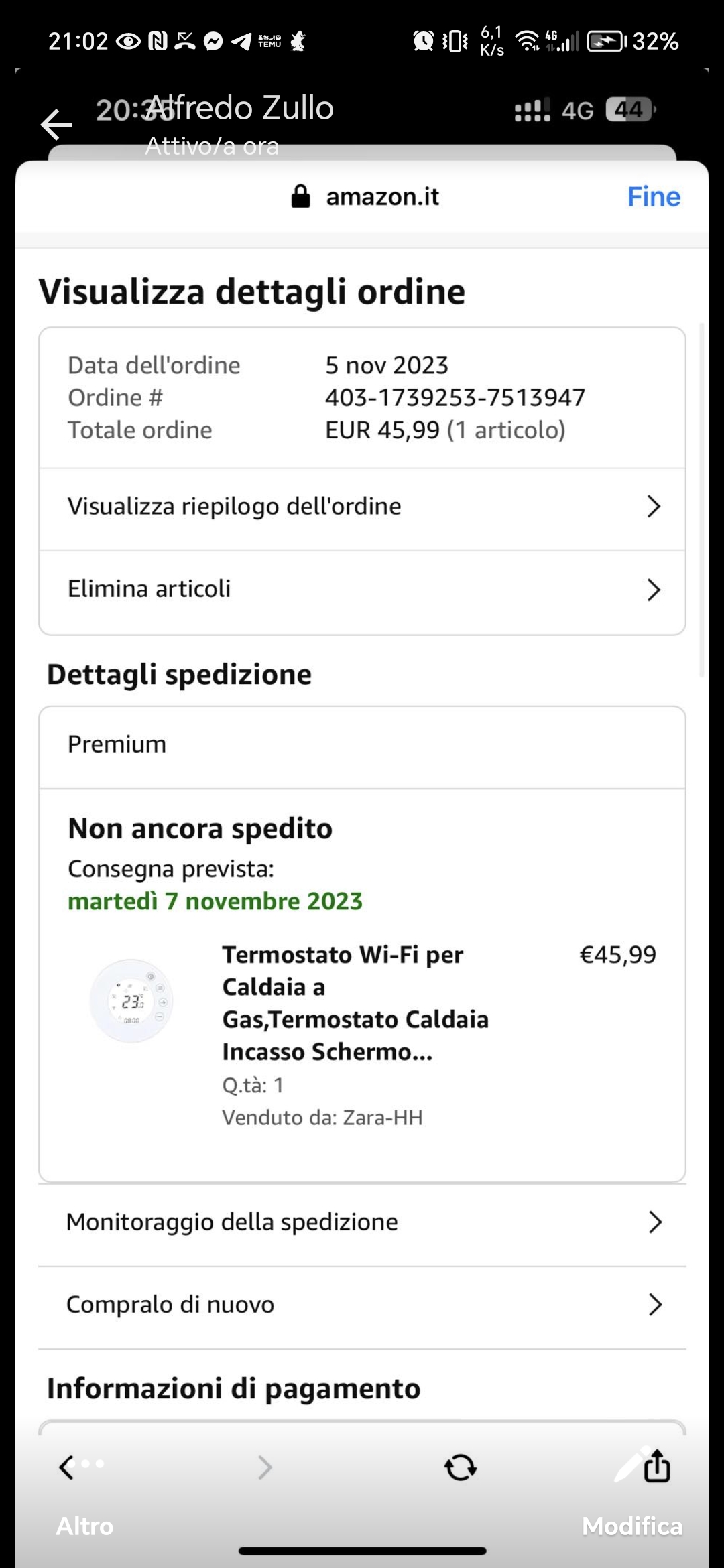Open Elimina articoli chevron
This screenshot has height=1568, width=724.
pos(654,590)
